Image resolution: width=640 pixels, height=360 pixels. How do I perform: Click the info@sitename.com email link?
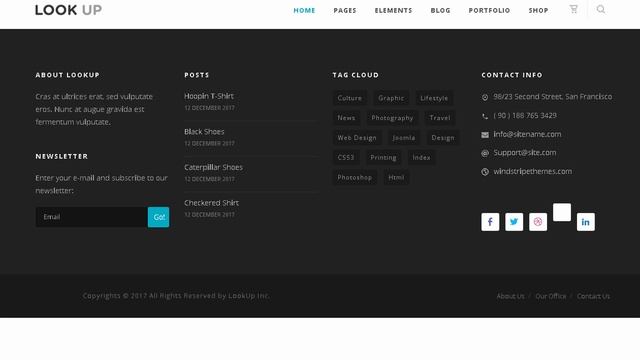pyautogui.click(x=527, y=134)
